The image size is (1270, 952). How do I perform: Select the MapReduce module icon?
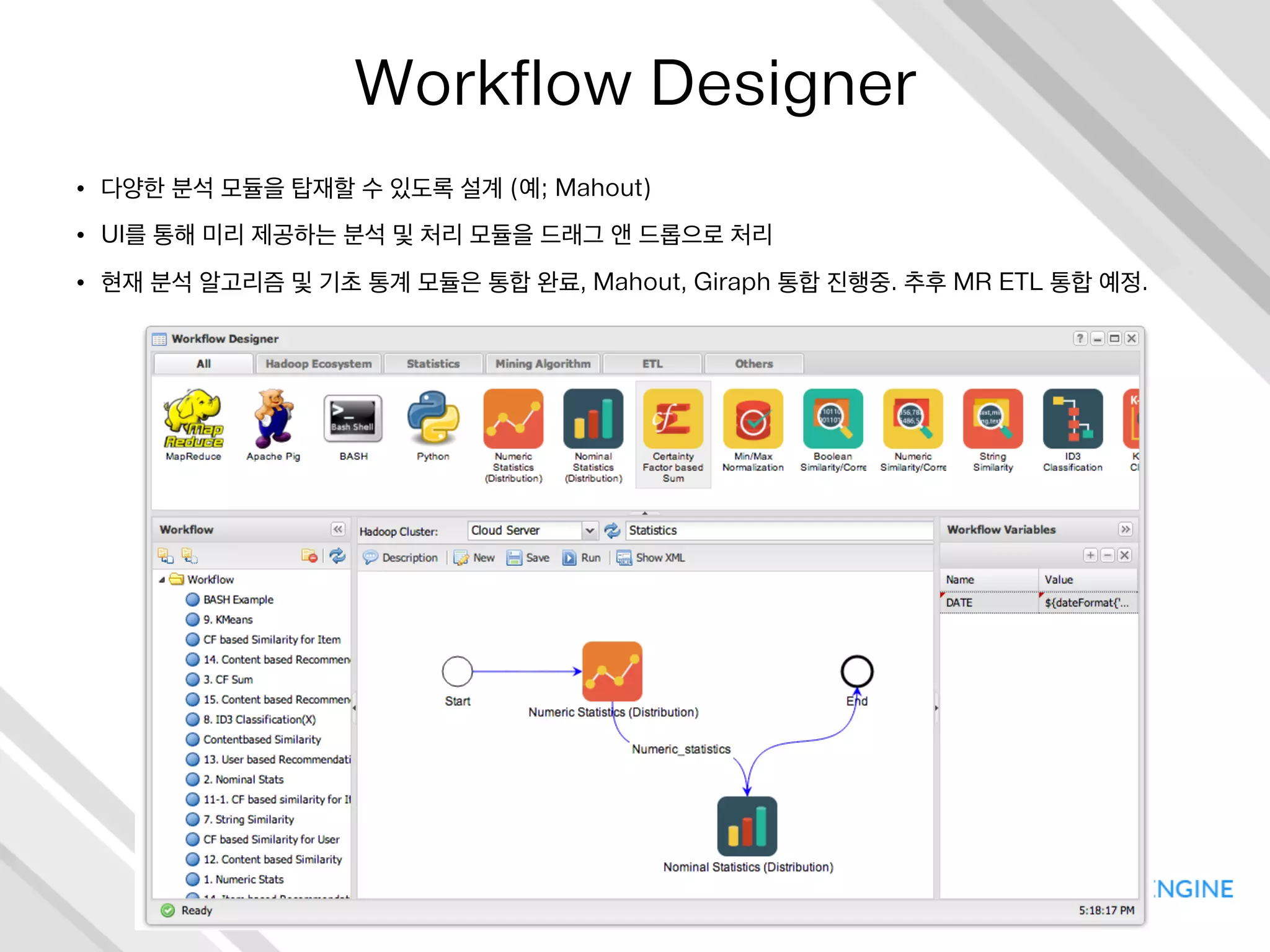(x=193, y=419)
